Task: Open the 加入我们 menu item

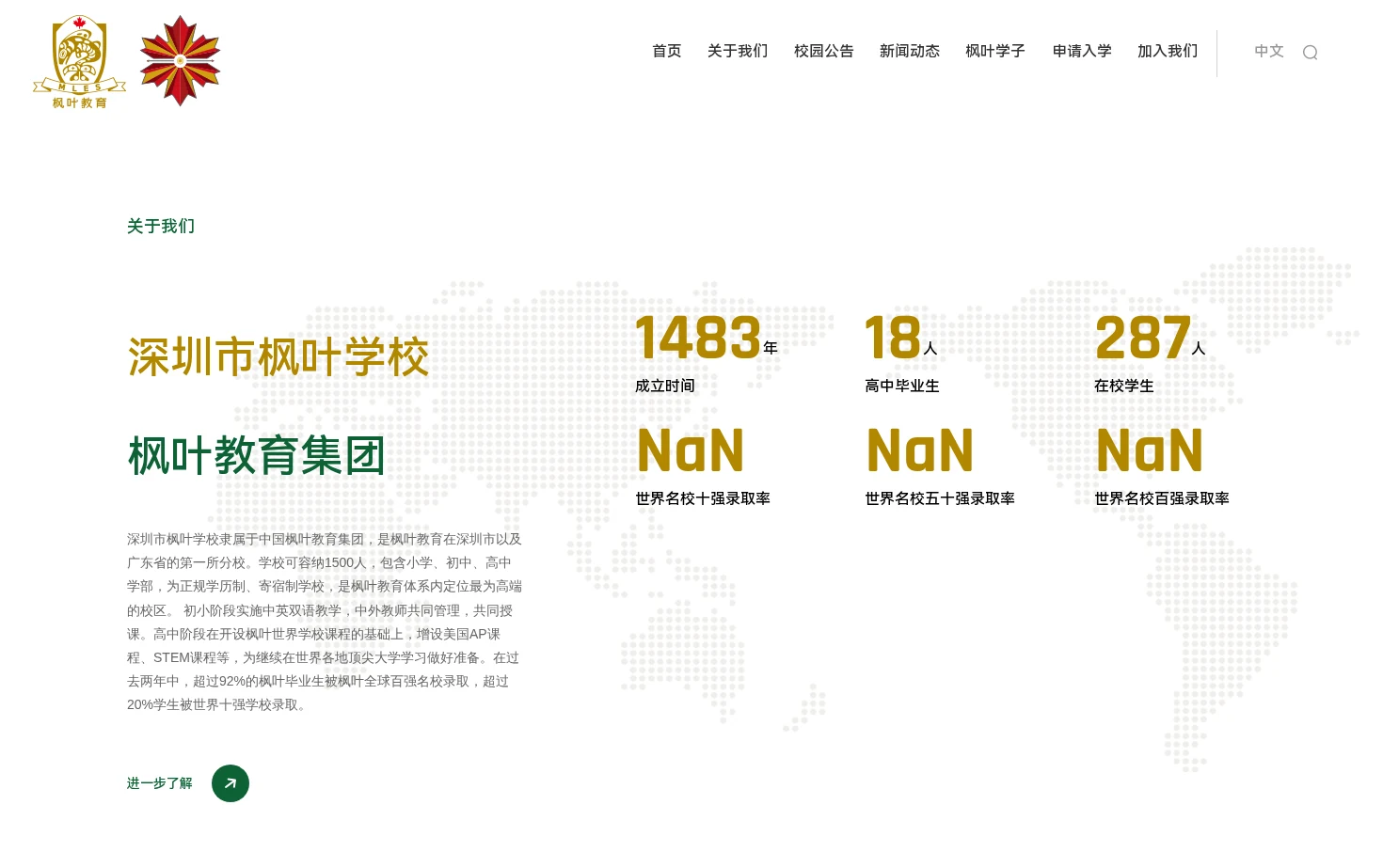Action: [1168, 51]
